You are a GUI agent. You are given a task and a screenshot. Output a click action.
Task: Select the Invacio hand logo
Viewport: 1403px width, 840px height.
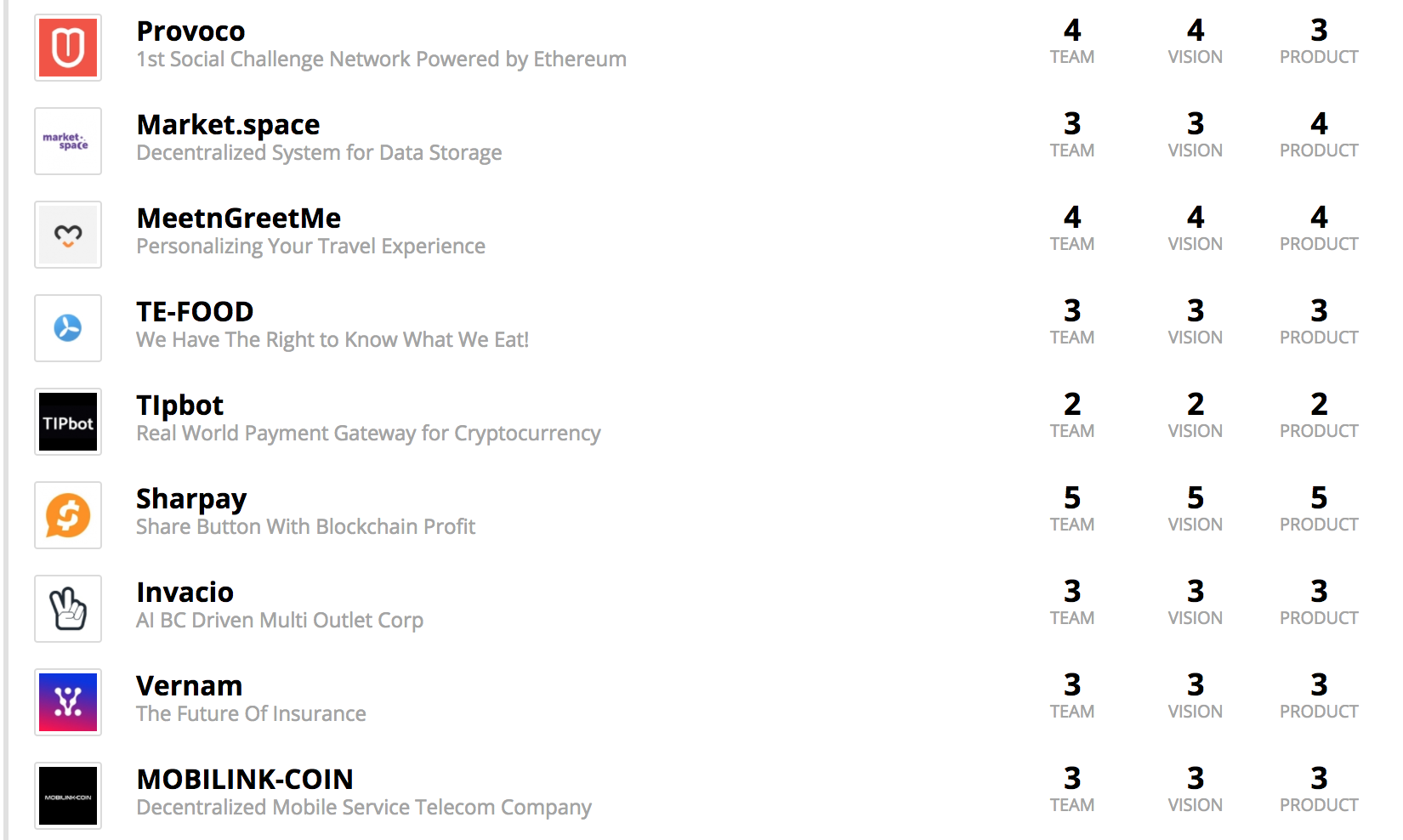(x=68, y=609)
